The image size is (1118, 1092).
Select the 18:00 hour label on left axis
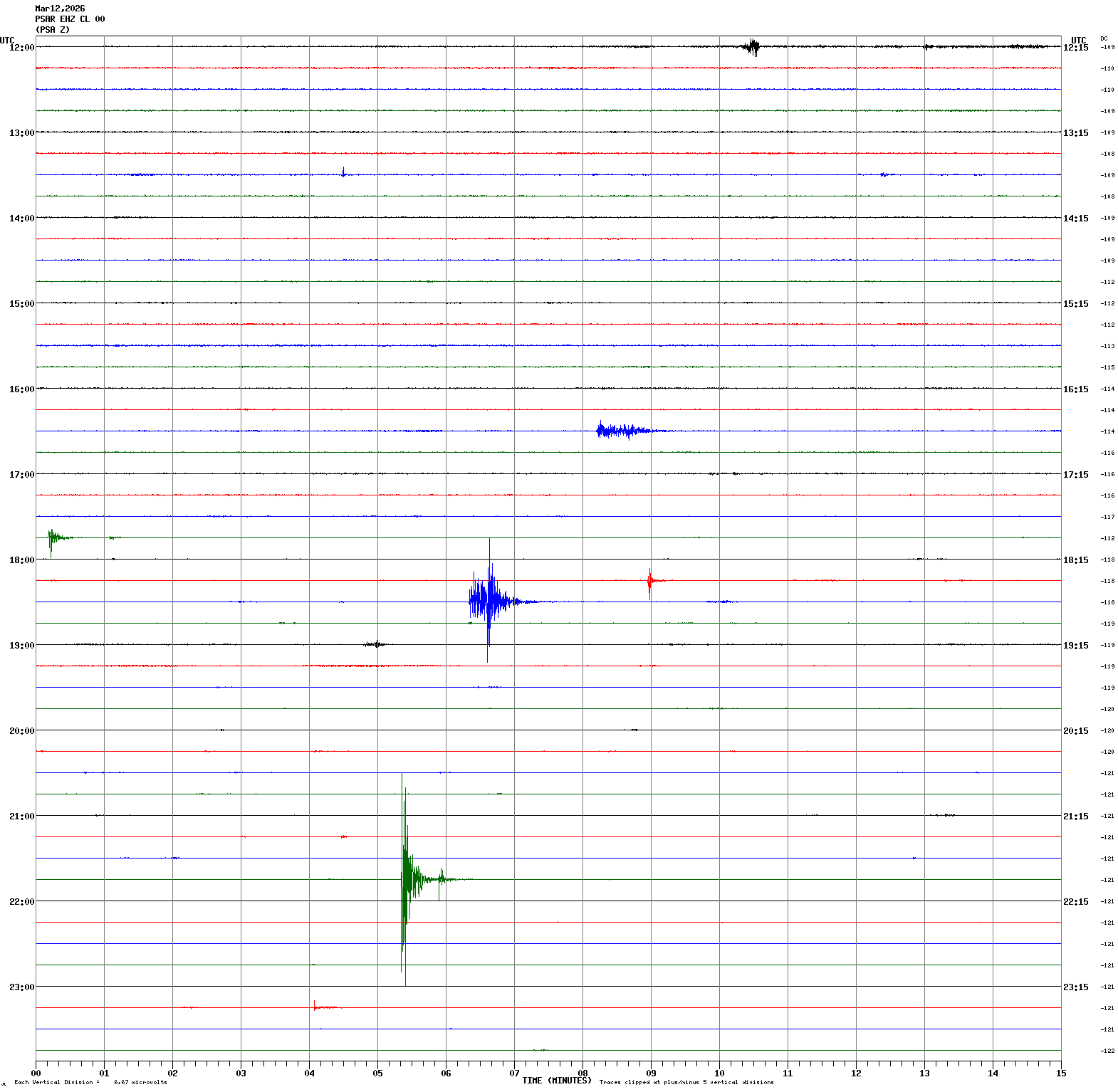[x=21, y=560]
